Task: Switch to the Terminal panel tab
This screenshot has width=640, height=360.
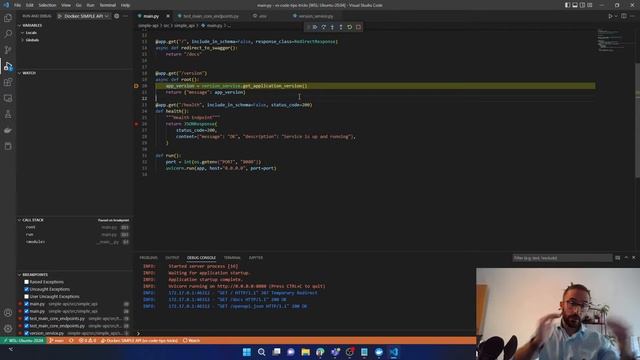Action: pos(232,258)
